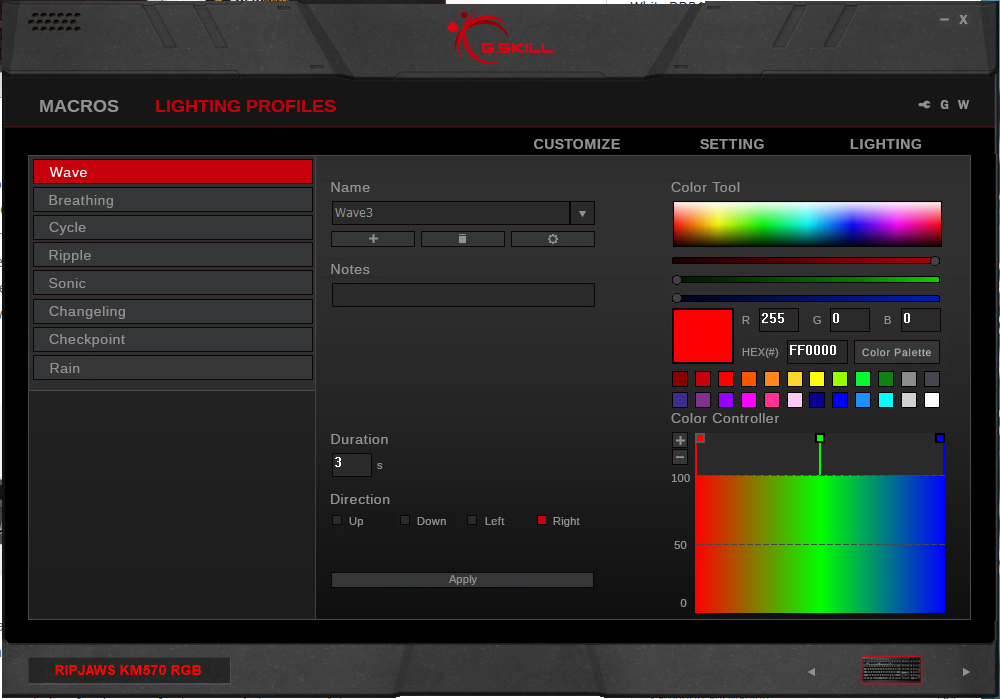This screenshot has height=699, width=1000.
Task: Open the Color Palette button
Action: coord(896,352)
